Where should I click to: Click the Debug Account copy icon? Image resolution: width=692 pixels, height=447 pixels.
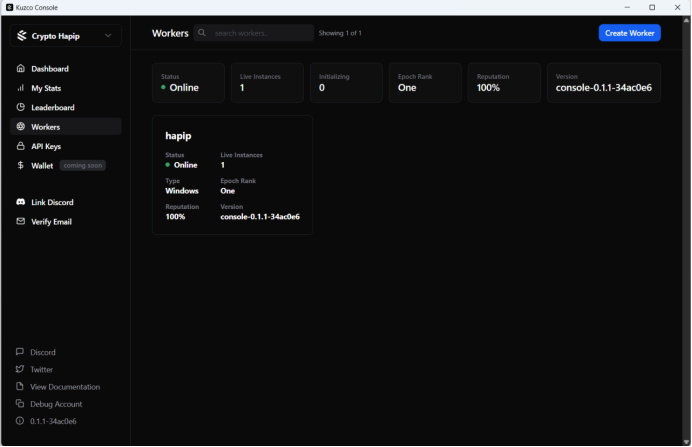[x=19, y=404]
